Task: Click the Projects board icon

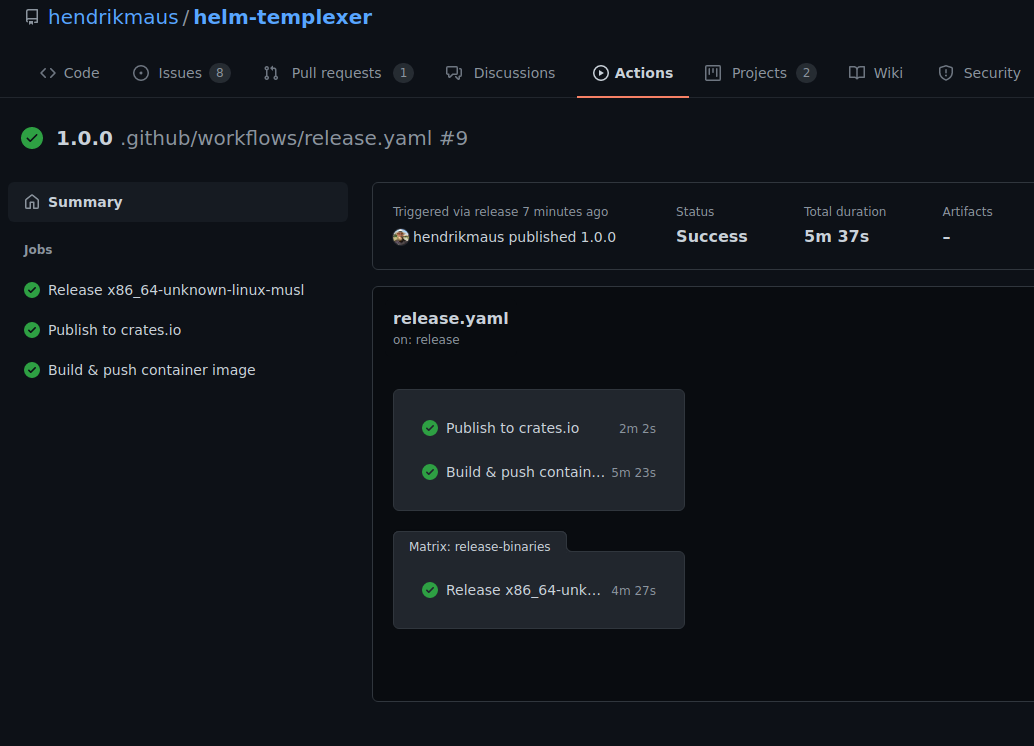Action: (x=713, y=73)
